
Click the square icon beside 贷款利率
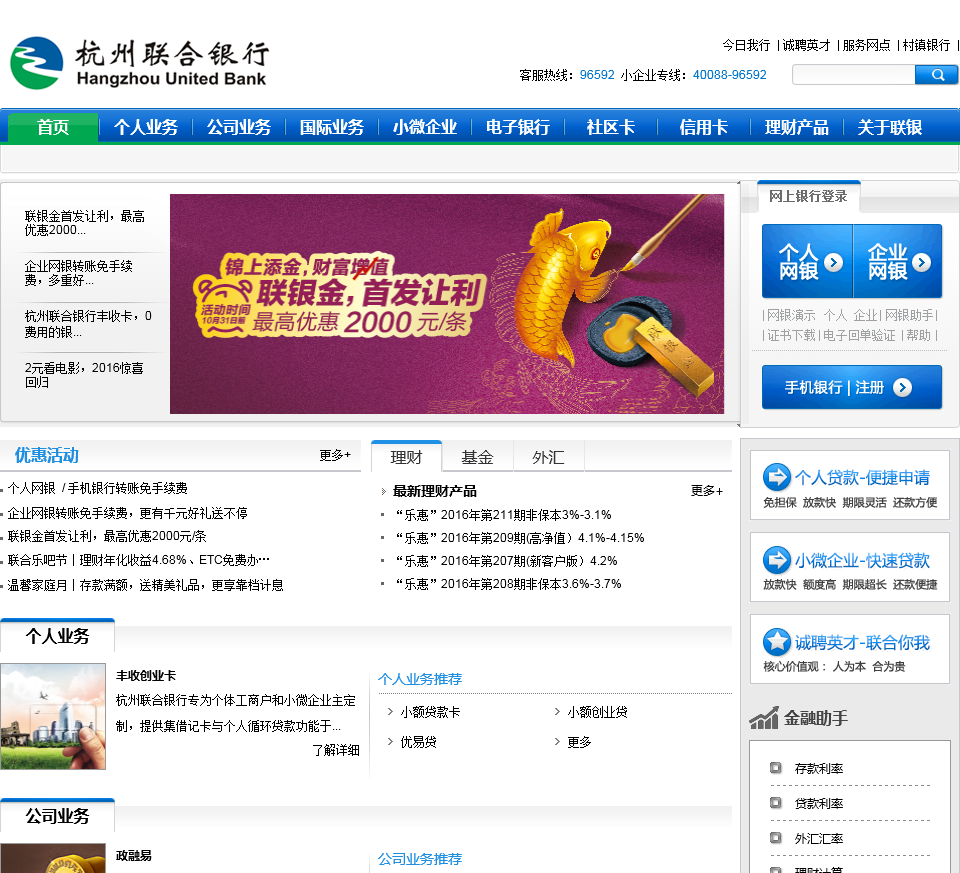pos(776,803)
